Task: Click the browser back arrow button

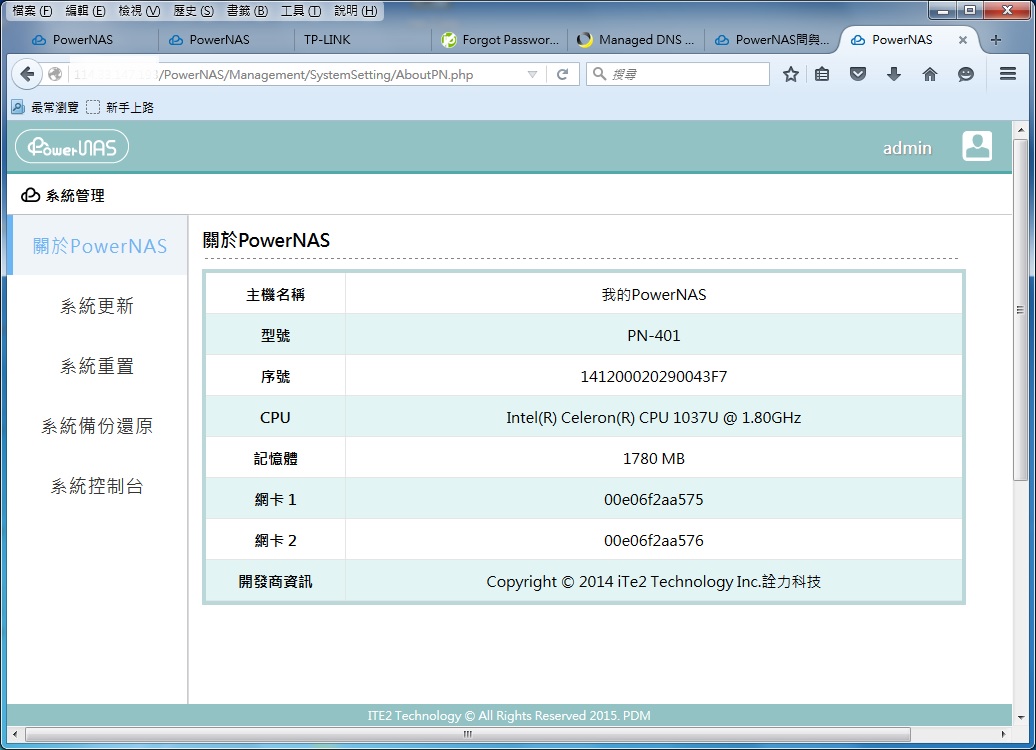Action: (27, 74)
